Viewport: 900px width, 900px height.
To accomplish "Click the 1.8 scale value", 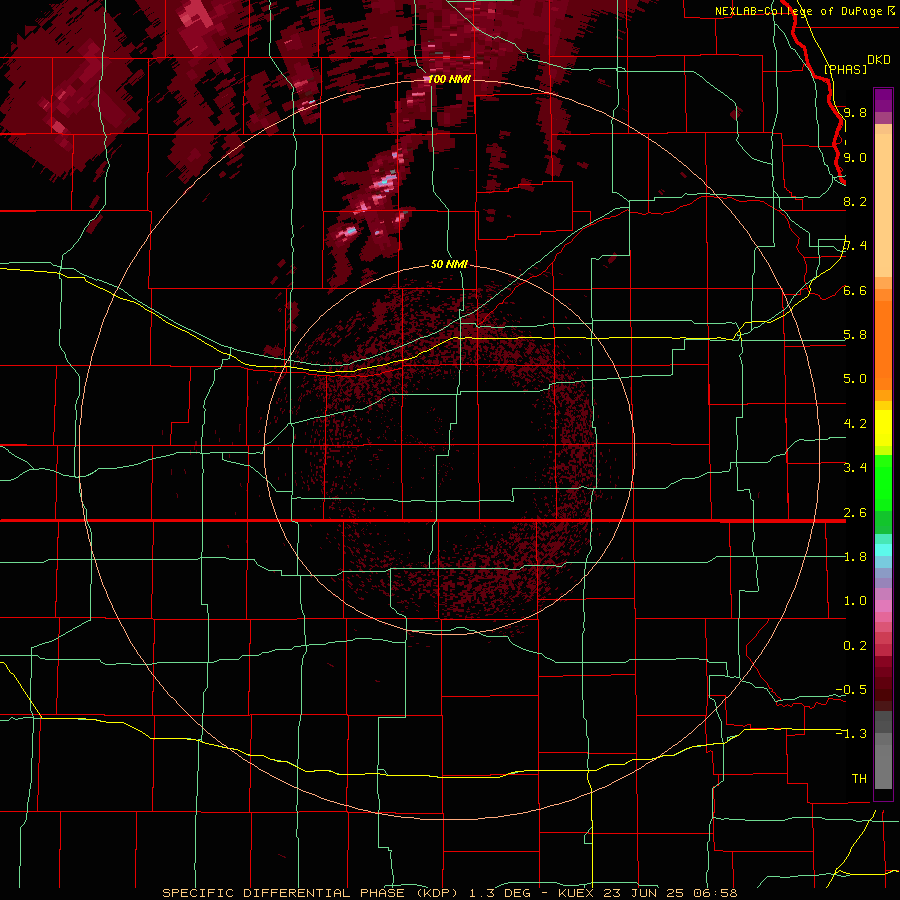I will [855, 557].
